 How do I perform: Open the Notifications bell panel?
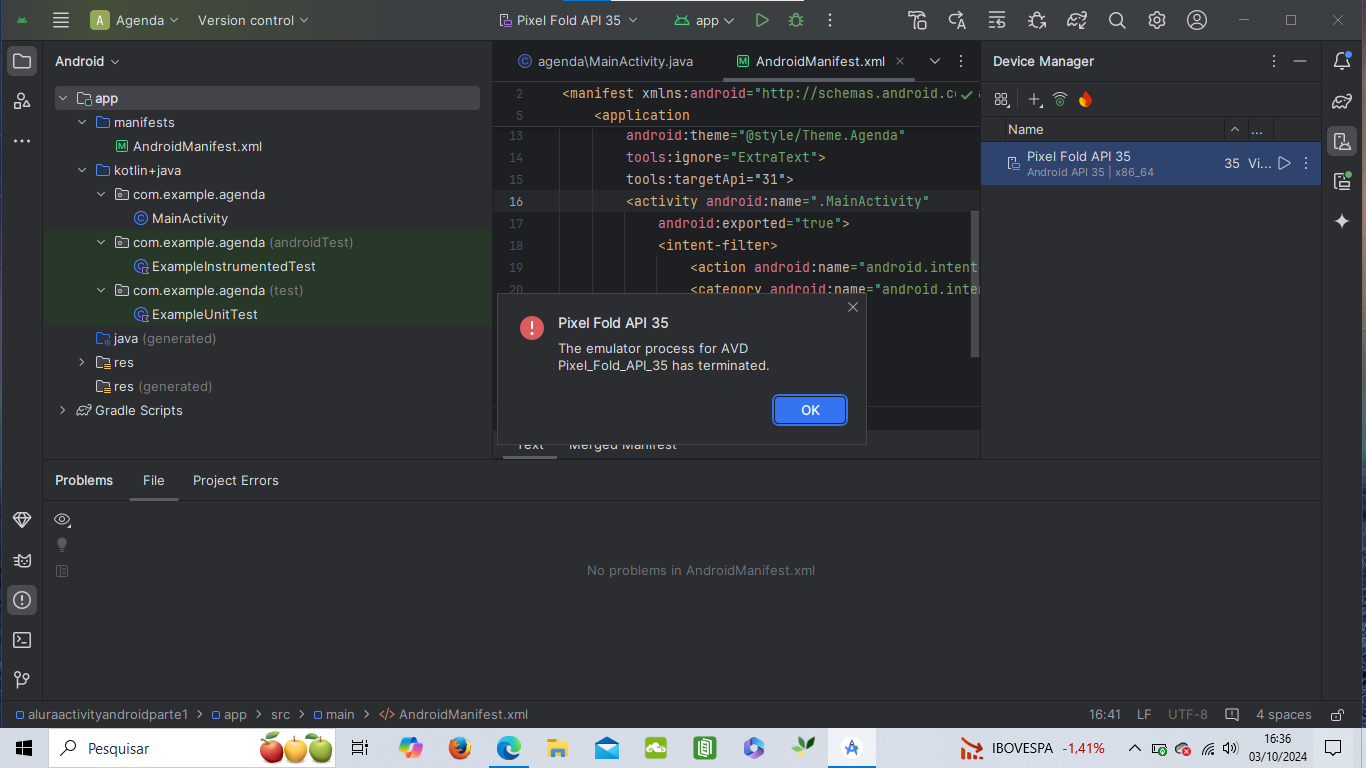[x=1342, y=61]
